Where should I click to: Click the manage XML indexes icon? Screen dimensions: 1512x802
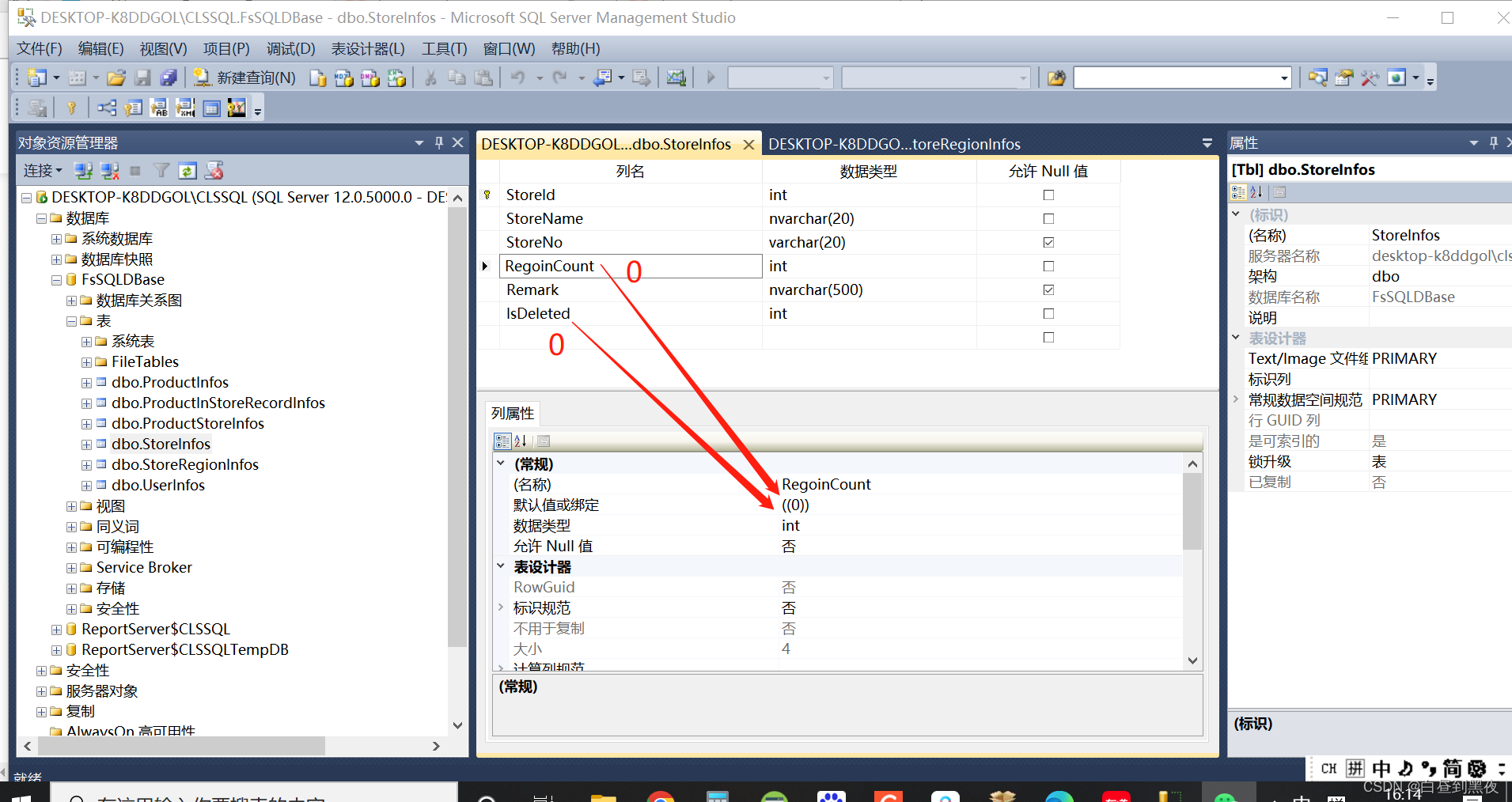(x=185, y=108)
